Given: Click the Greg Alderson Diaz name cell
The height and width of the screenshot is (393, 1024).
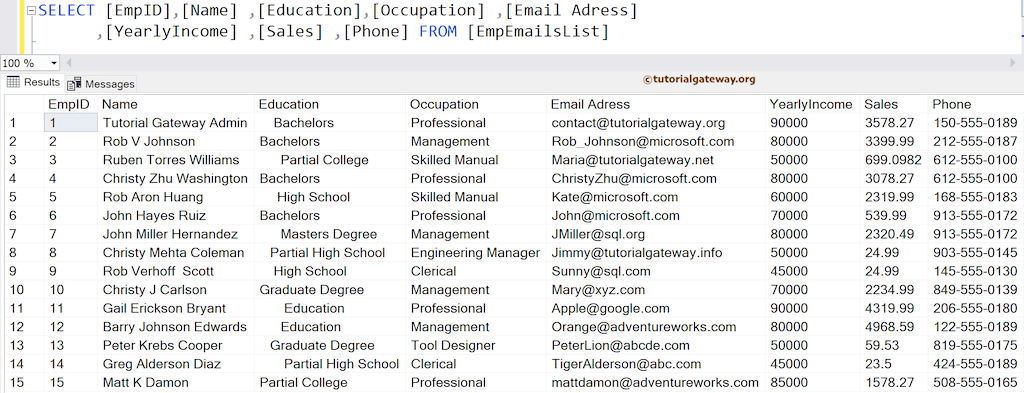Looking at the screenshot, I should click(x=176, y=364).
